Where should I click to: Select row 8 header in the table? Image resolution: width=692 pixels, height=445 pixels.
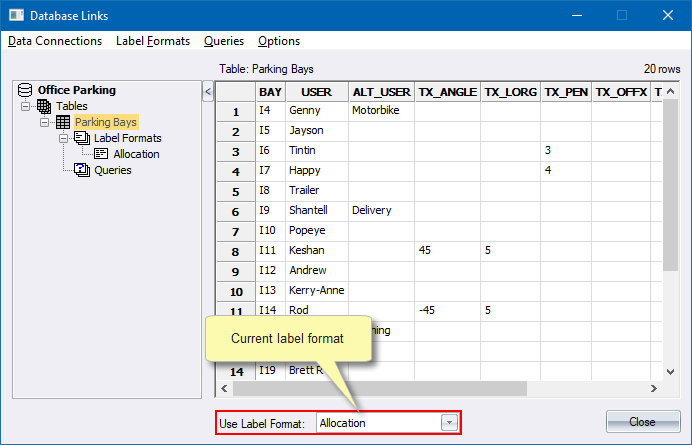(x=236, y=251)
